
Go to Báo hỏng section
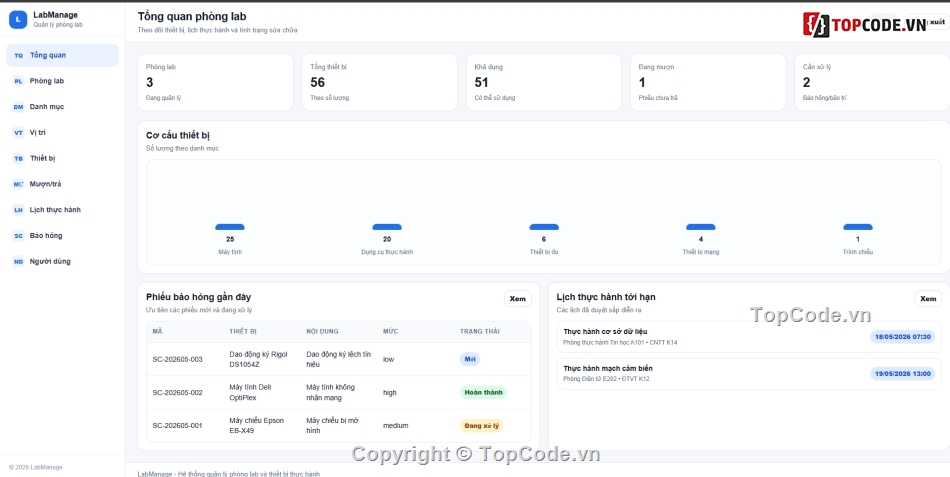coord(62,236)
